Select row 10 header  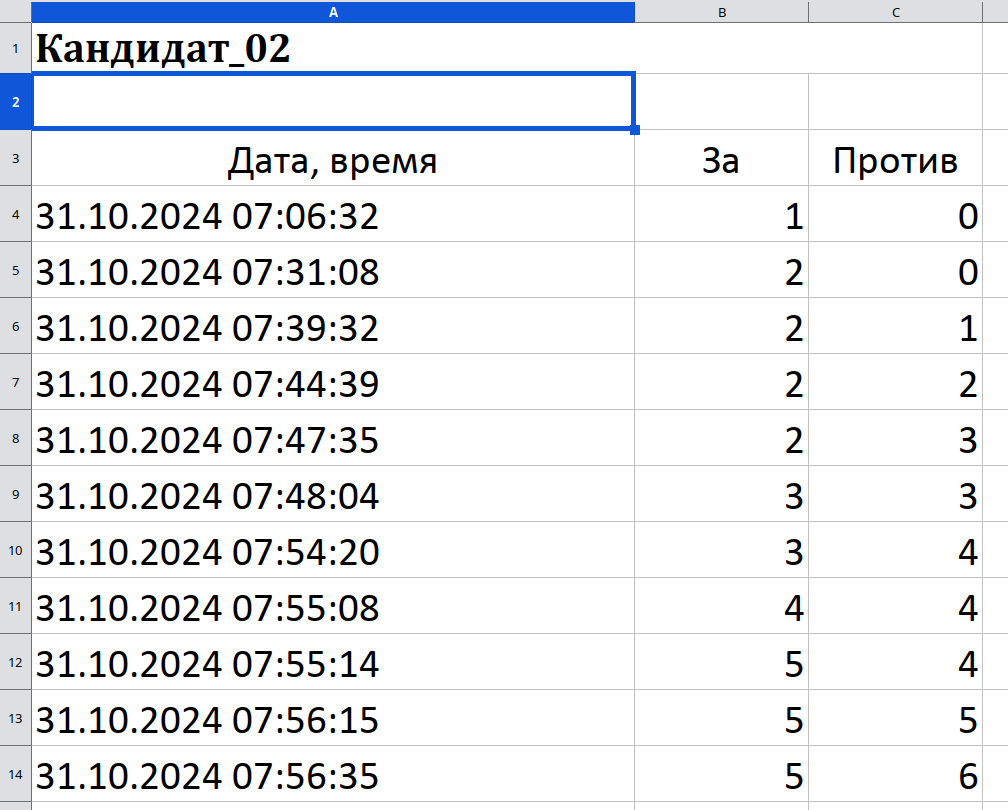(x=15, y=550)
